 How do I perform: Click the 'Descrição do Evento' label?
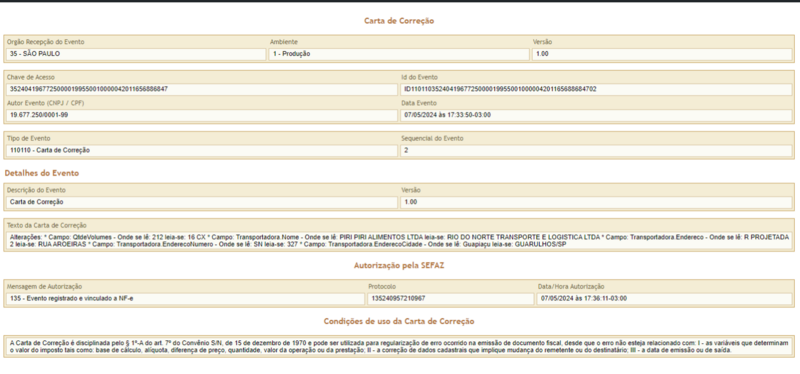[x=36, y=190]
